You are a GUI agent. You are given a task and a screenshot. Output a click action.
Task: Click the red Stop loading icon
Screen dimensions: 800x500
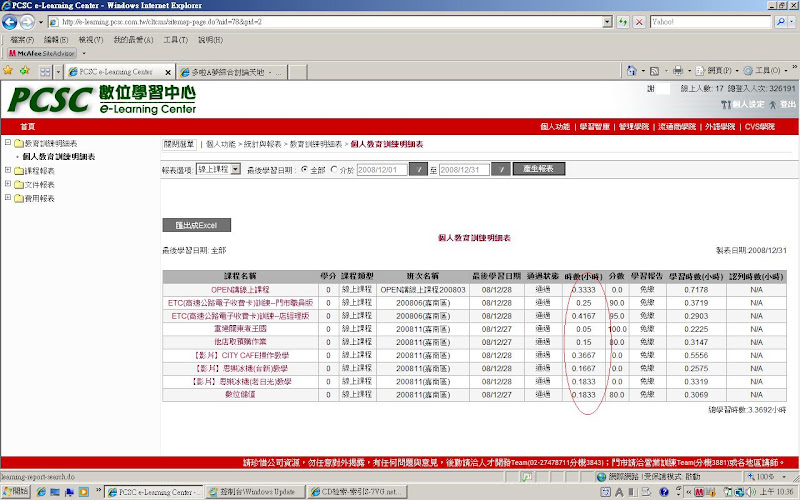click(x=639, y=22)
